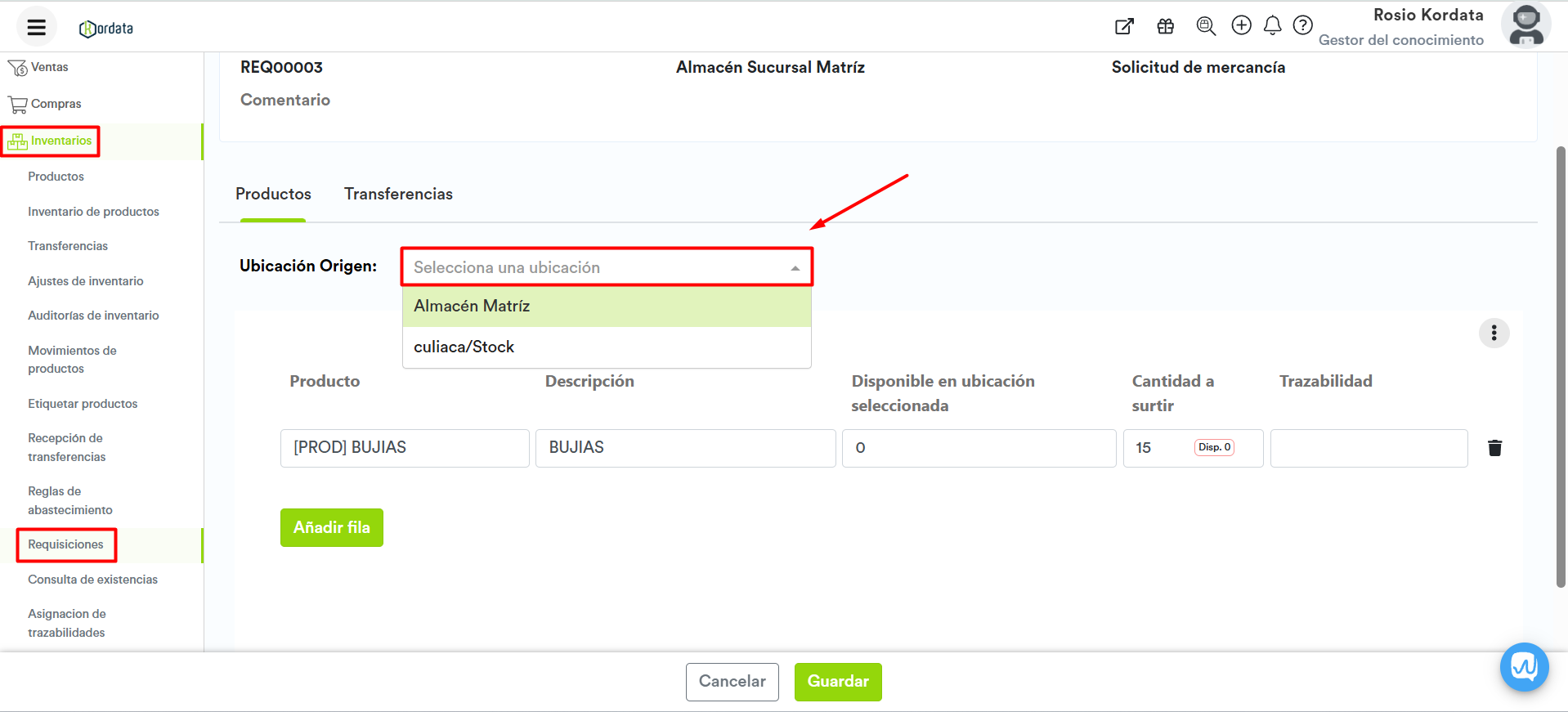Select Almacén Matríz from the list

coord(606,306)
